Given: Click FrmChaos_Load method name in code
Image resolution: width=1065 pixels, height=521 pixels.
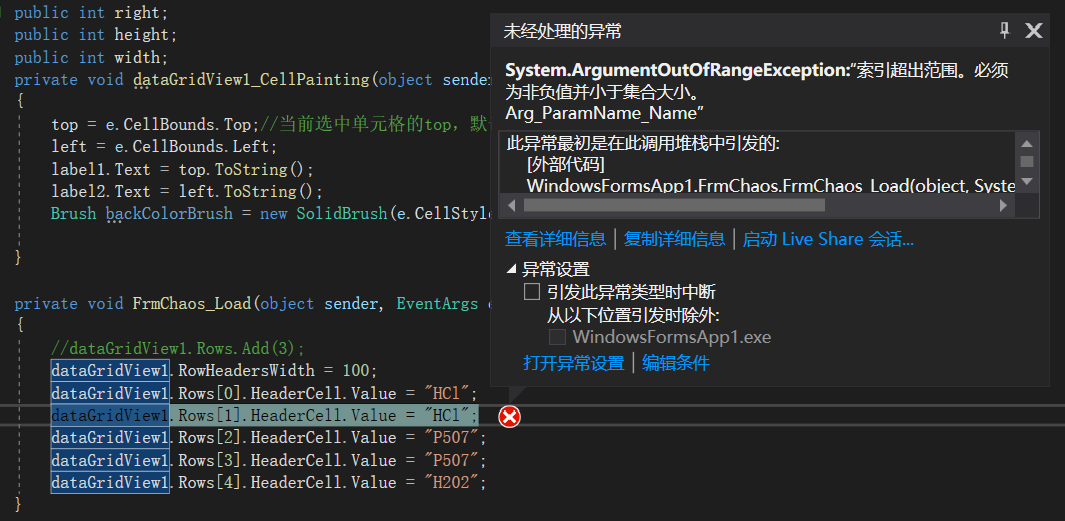Looking at the screenshot, I should (x=192, y=304).
